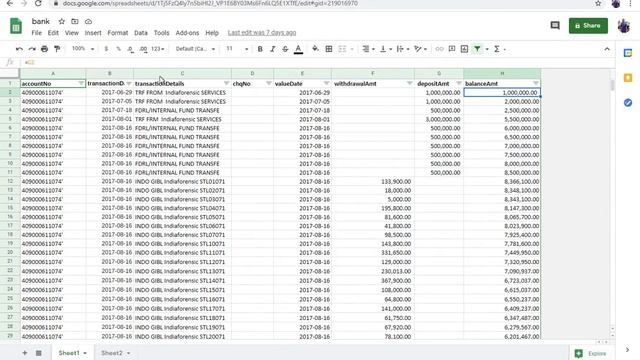
Task: Click the Insert link icon
Action: pyautogui.click(x=439, y=49)
